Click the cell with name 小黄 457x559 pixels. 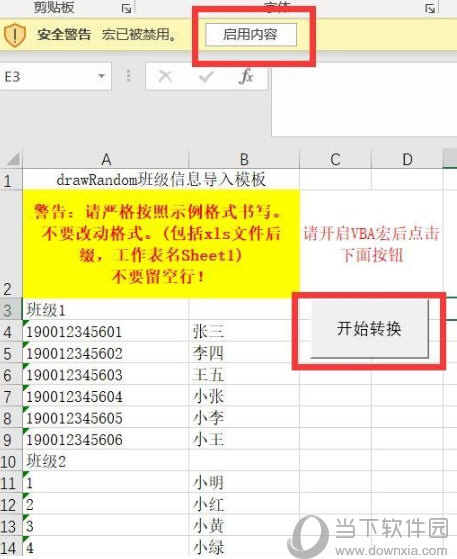tap(244, 526)
